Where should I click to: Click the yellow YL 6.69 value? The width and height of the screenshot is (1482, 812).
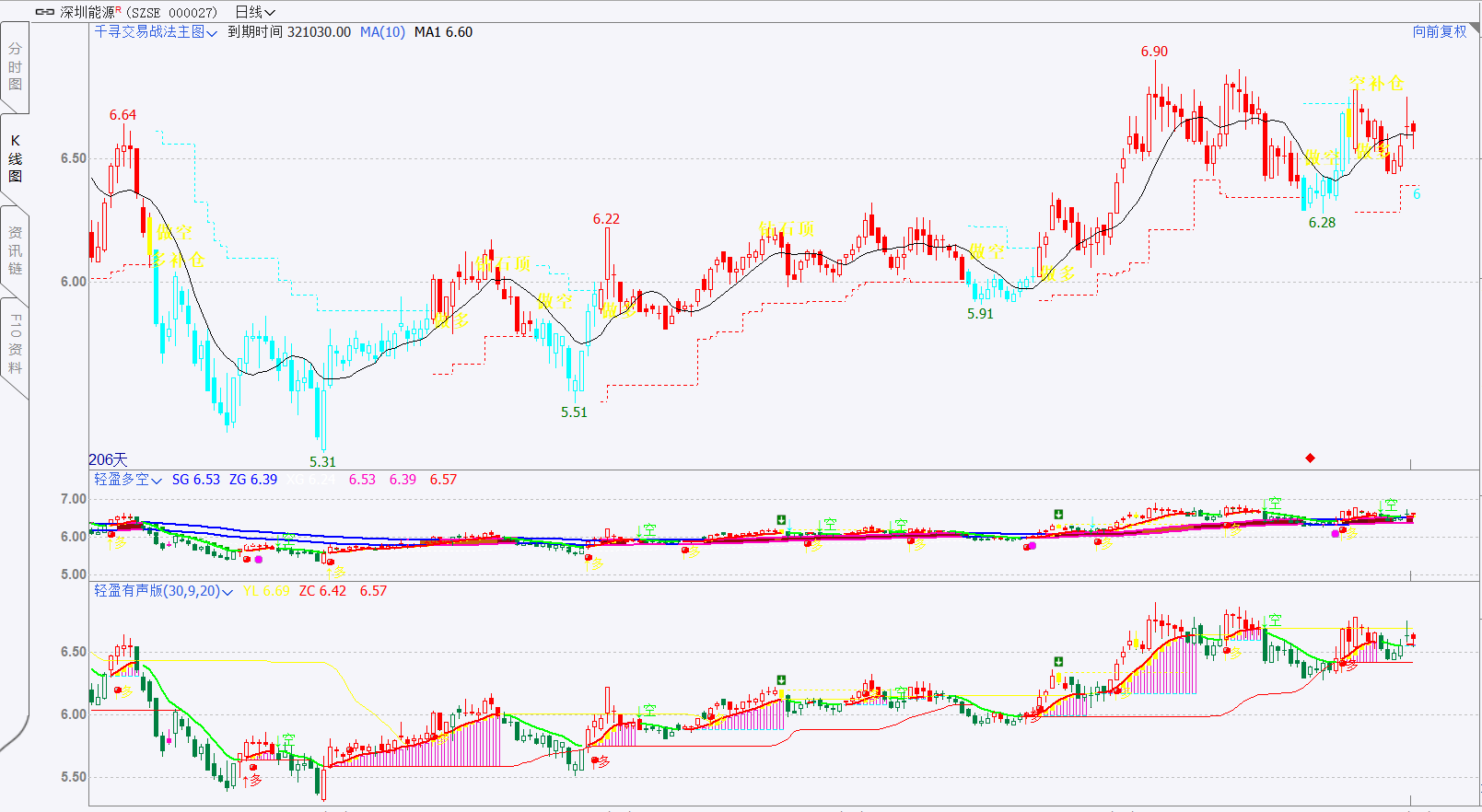[266, 590]
